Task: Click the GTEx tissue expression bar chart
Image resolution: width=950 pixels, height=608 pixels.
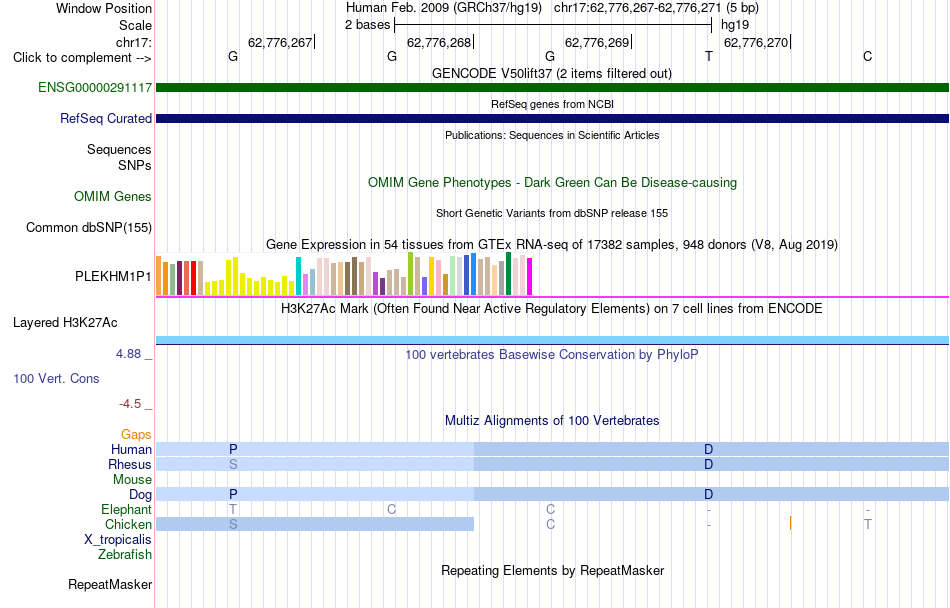Action: point(344,274)
